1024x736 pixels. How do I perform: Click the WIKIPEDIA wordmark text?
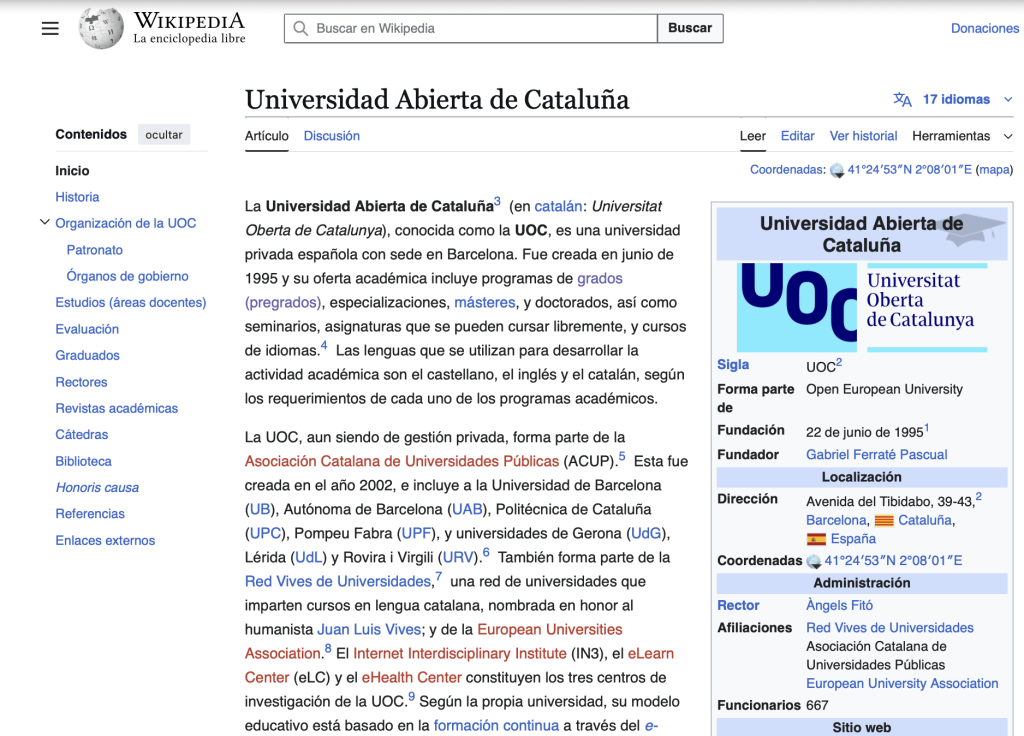coord(189,21)
